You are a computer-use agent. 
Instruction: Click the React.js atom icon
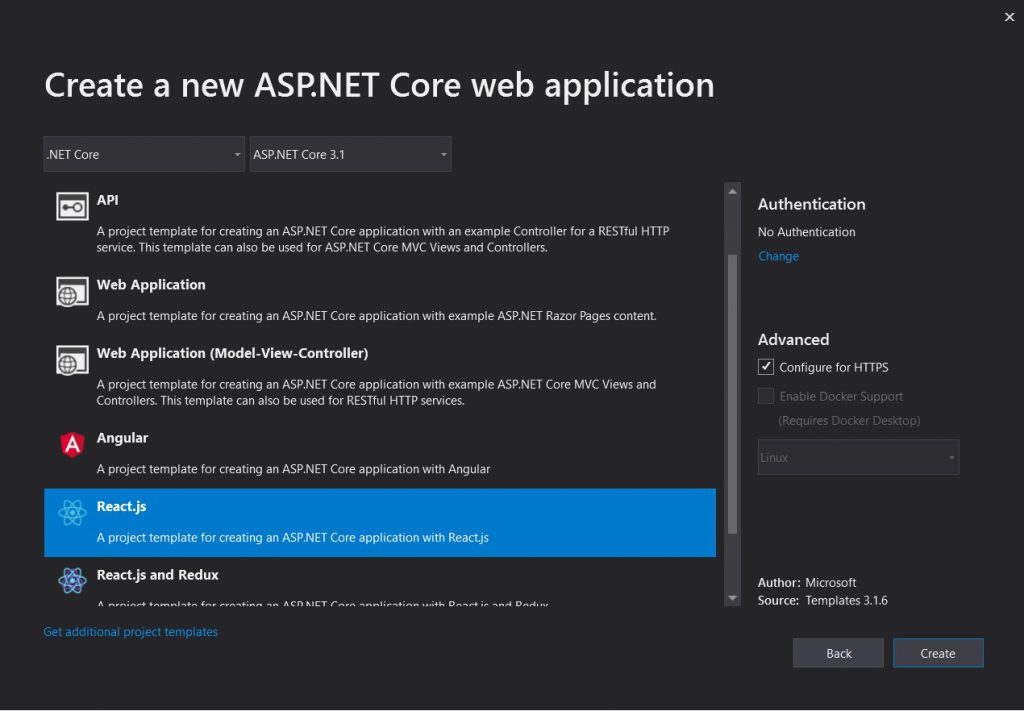pos(71,513)
